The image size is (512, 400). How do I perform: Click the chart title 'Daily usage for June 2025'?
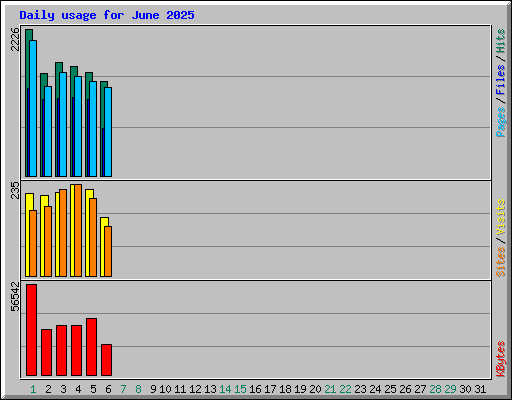coord(107,15)
